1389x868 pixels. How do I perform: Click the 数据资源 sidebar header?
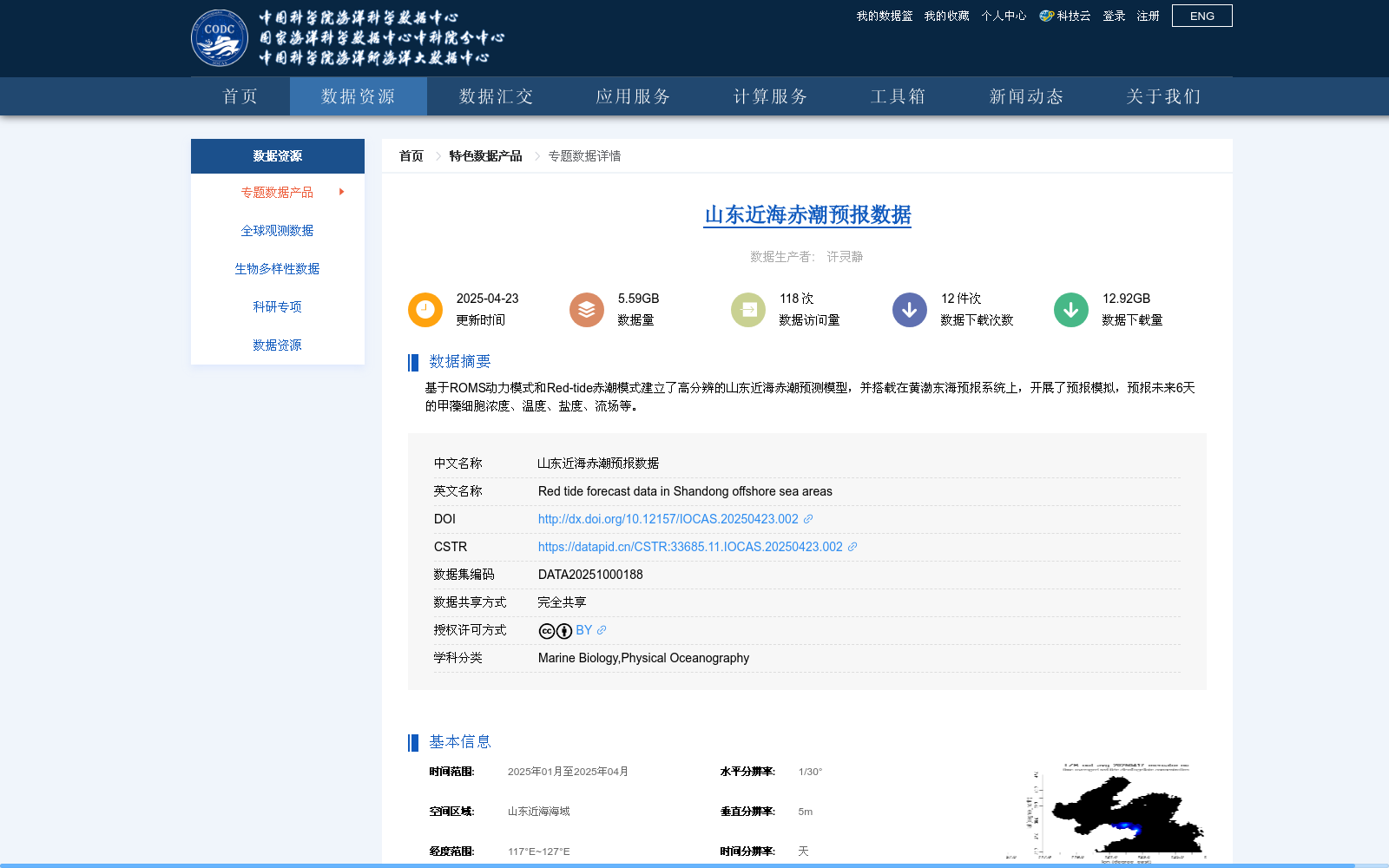(x=278, y=156)
